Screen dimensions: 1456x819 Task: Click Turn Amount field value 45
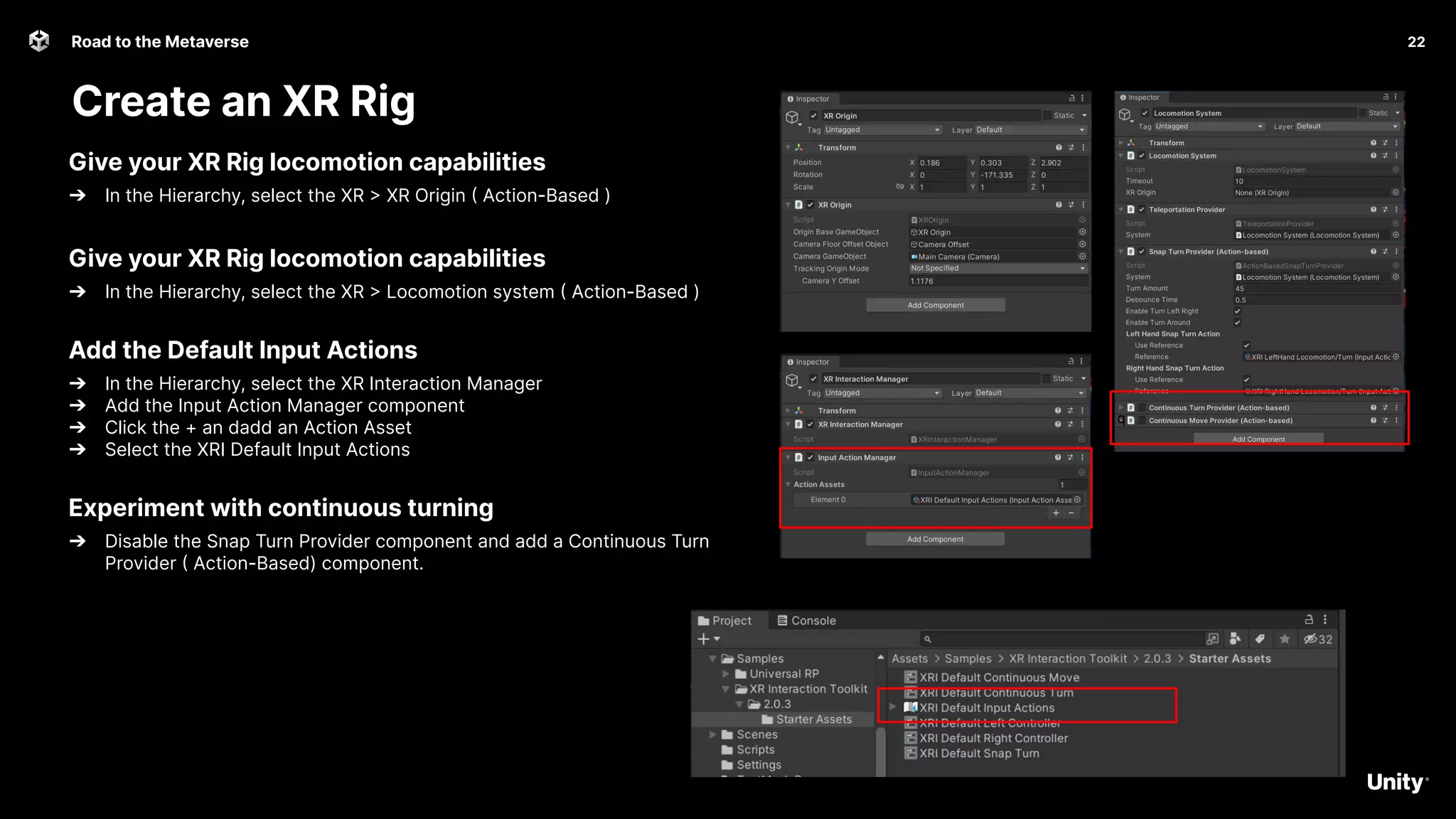[x=1317, y=289]
